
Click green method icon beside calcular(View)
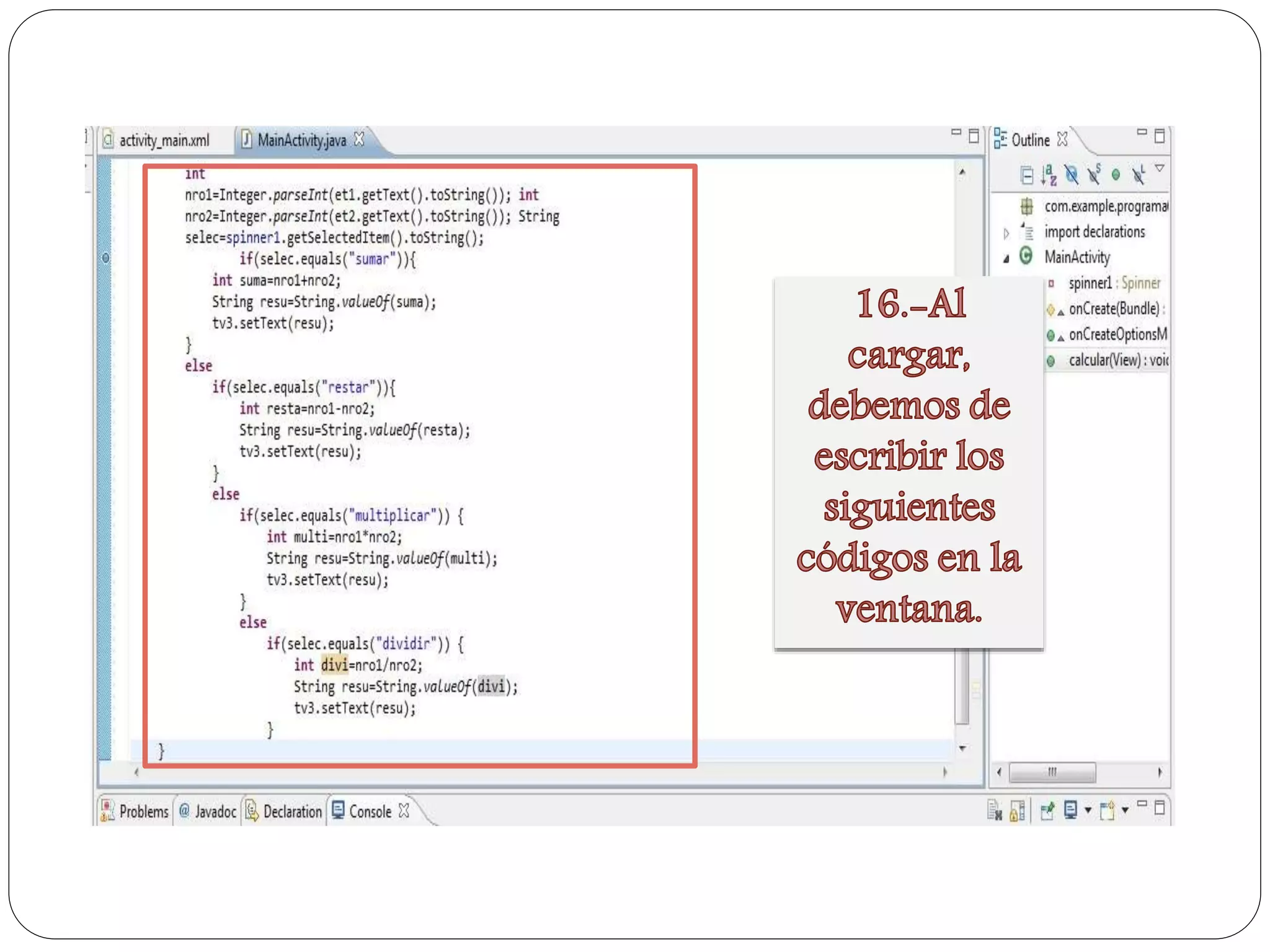coord(1051,361)
